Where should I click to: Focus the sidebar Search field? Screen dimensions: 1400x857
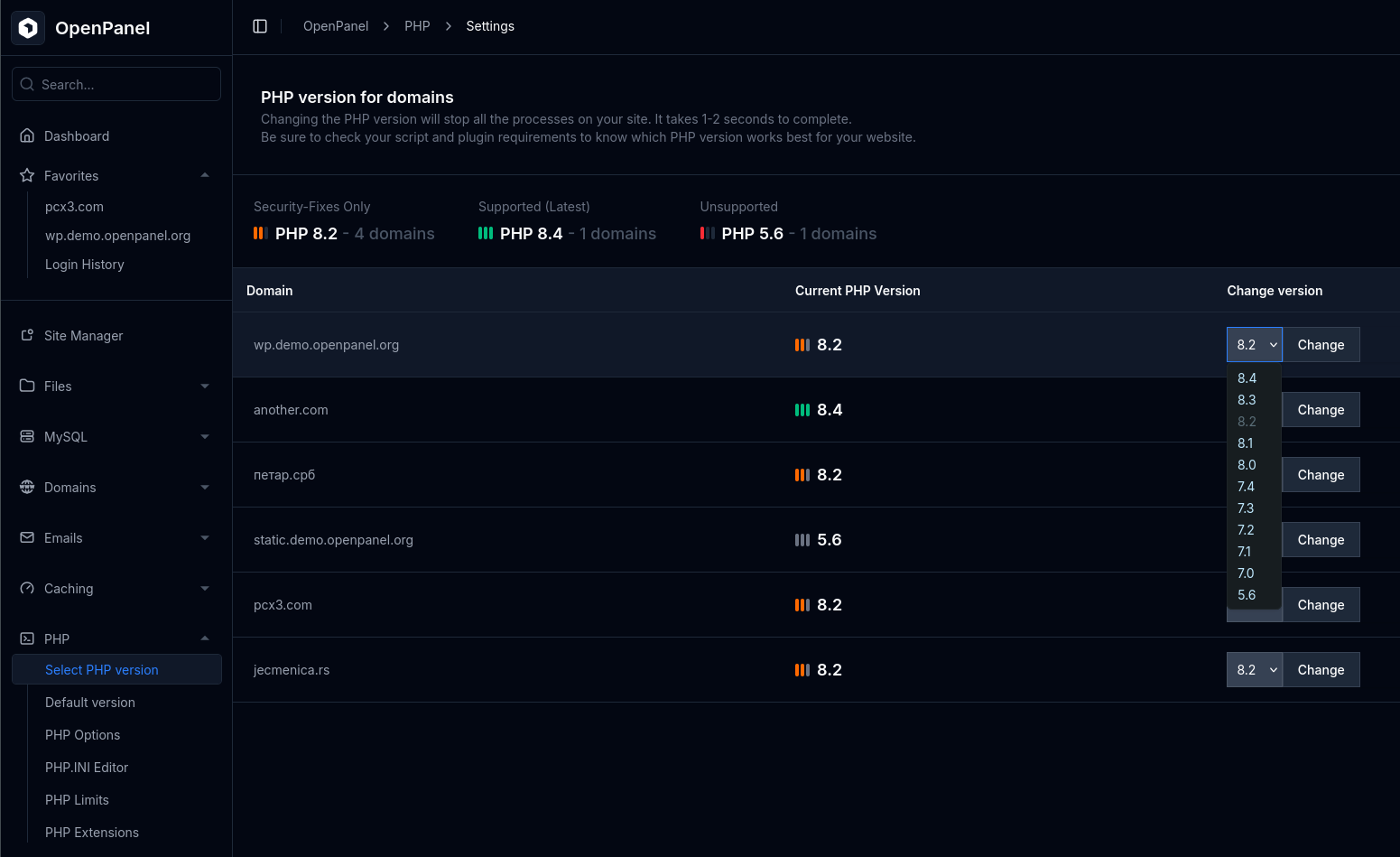[x=116, y=84]
